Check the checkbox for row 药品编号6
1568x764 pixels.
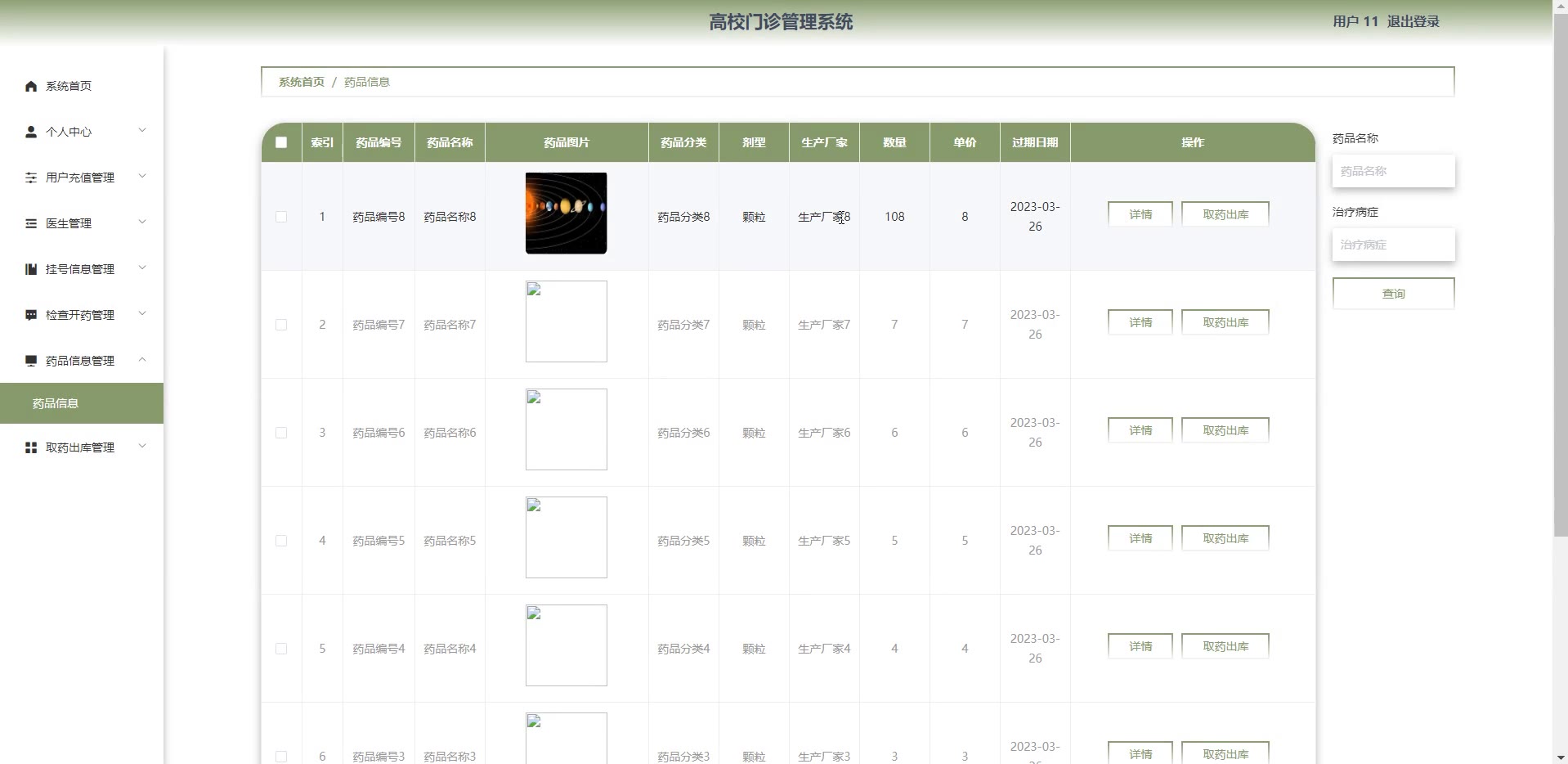tap(281, 433)
